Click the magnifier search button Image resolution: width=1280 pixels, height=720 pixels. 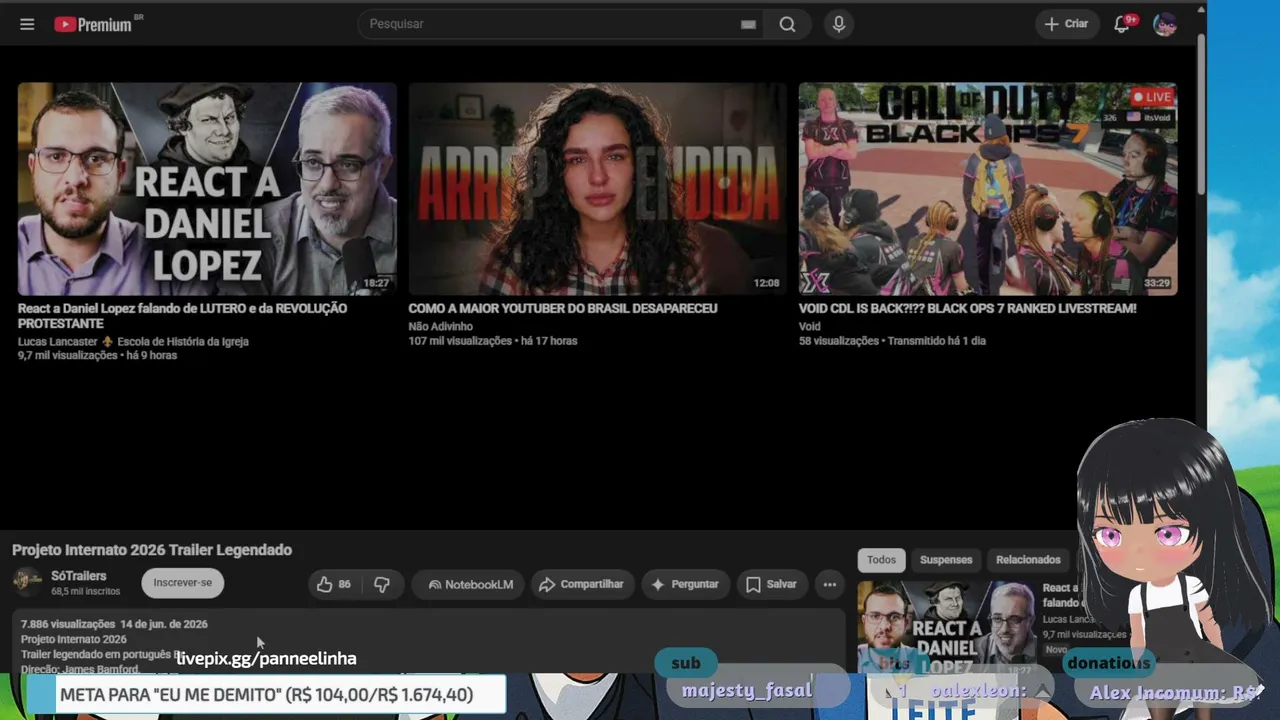coord(788,24)
